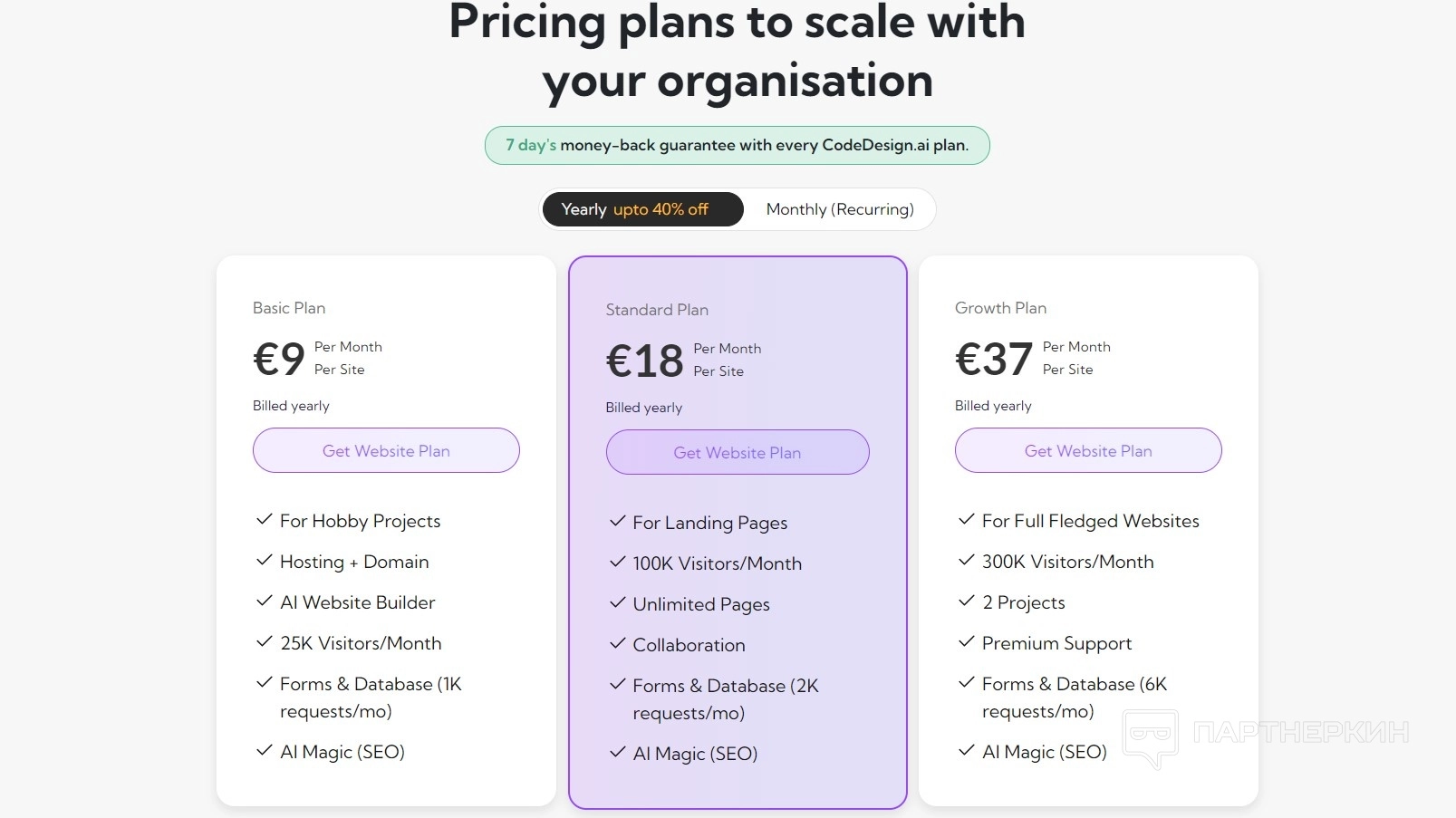Viewport: 1456px width, 818px height.
Task: Click the Partnerkin watermark logo icon
Action: click(1151, 737)
